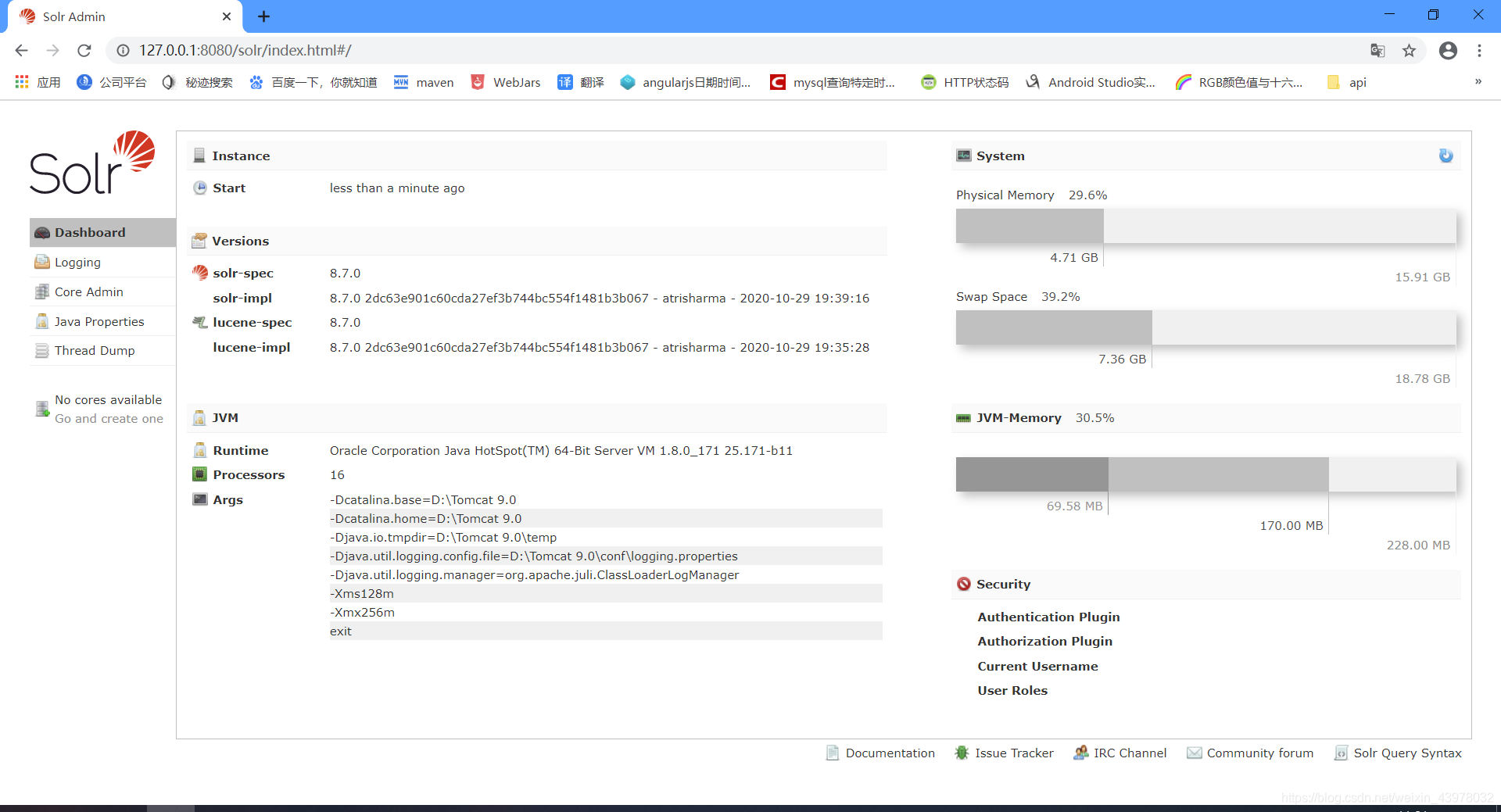Screen dimensions: 1501x812
Task: Open the api bookmarks folder
Action: tap(1347, 82)
